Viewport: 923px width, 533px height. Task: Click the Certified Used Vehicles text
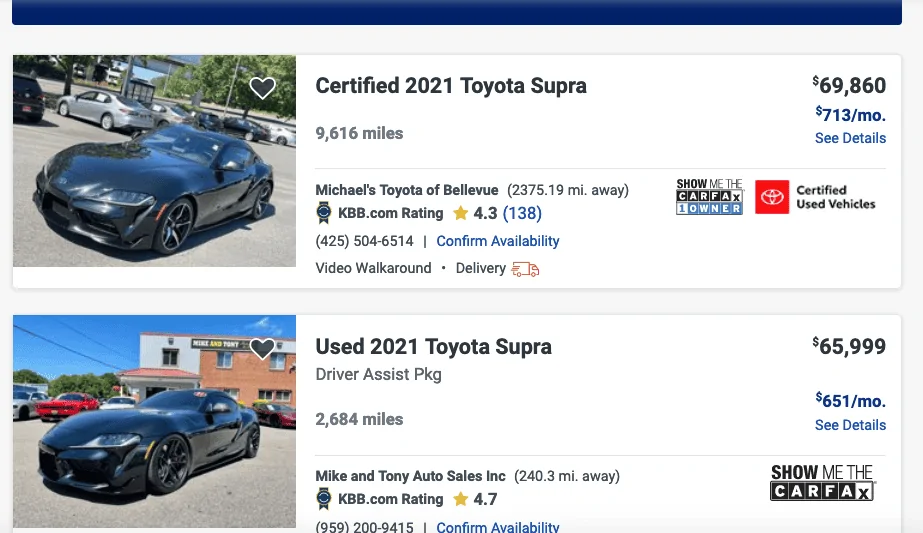click(x=835, y=197)
